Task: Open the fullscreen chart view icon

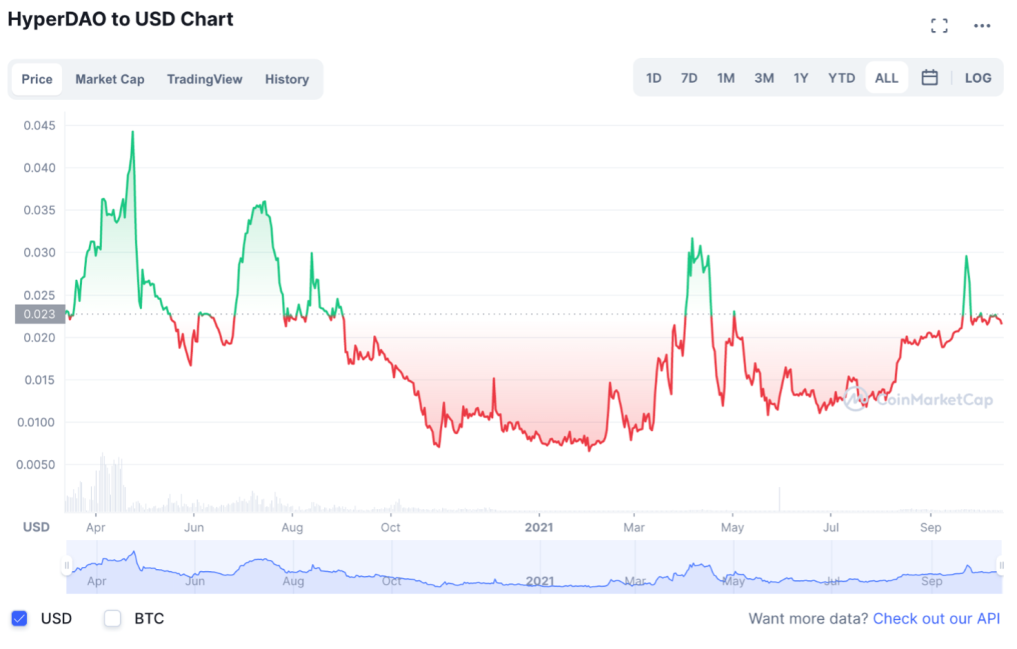Action: pyautogui.click(x=939, y=26)
